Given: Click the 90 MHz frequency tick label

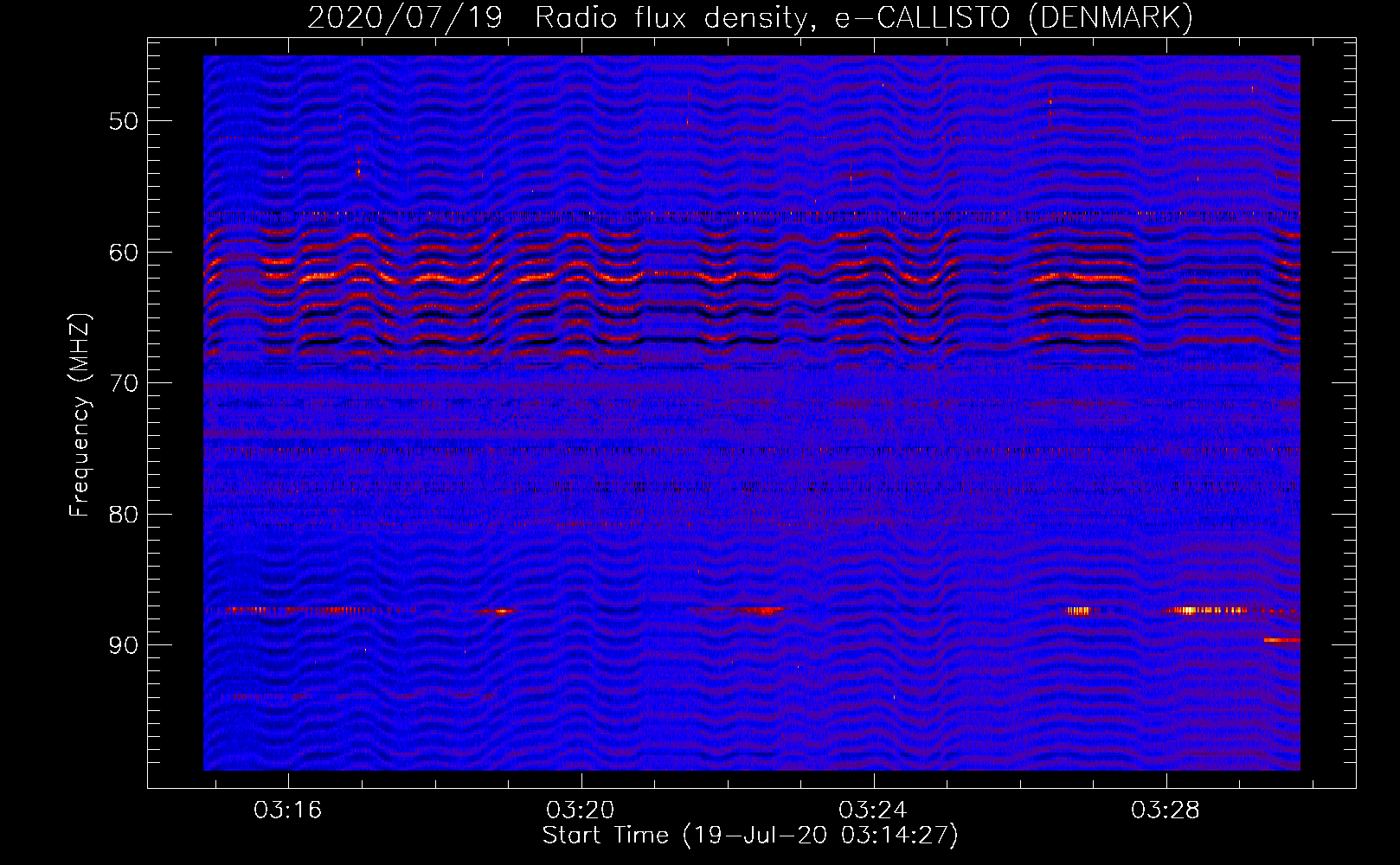Looking at the screenshot, I should (x=124, y=645).
